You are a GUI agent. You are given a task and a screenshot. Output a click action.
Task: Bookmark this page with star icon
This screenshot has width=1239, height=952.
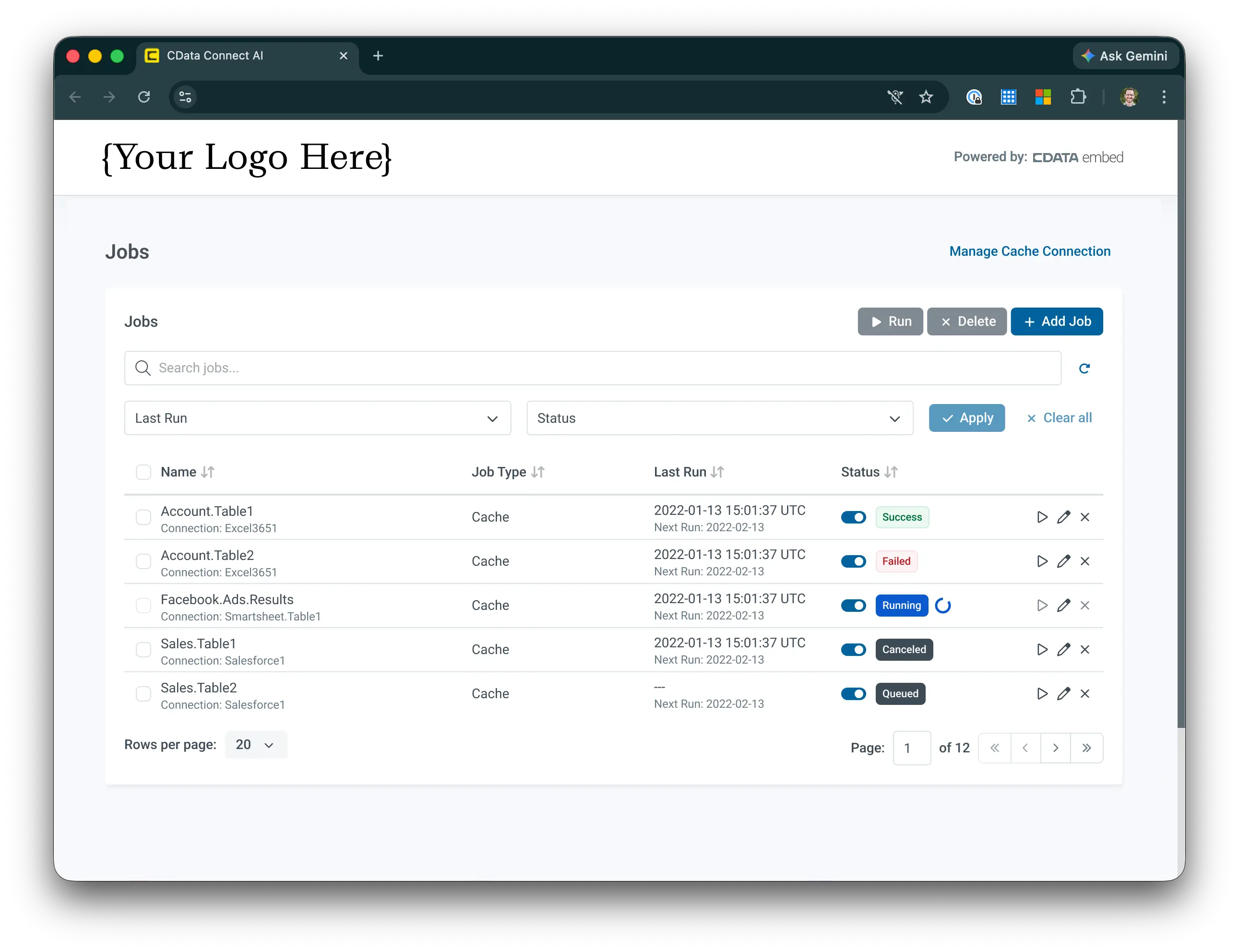[926, 97]
